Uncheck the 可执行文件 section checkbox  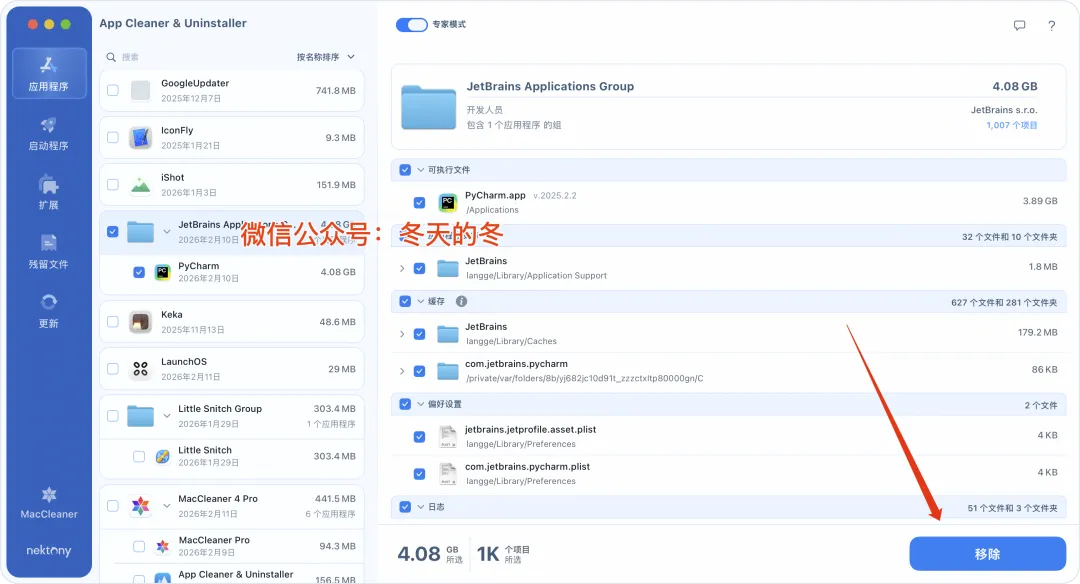[x=405, y=169]
